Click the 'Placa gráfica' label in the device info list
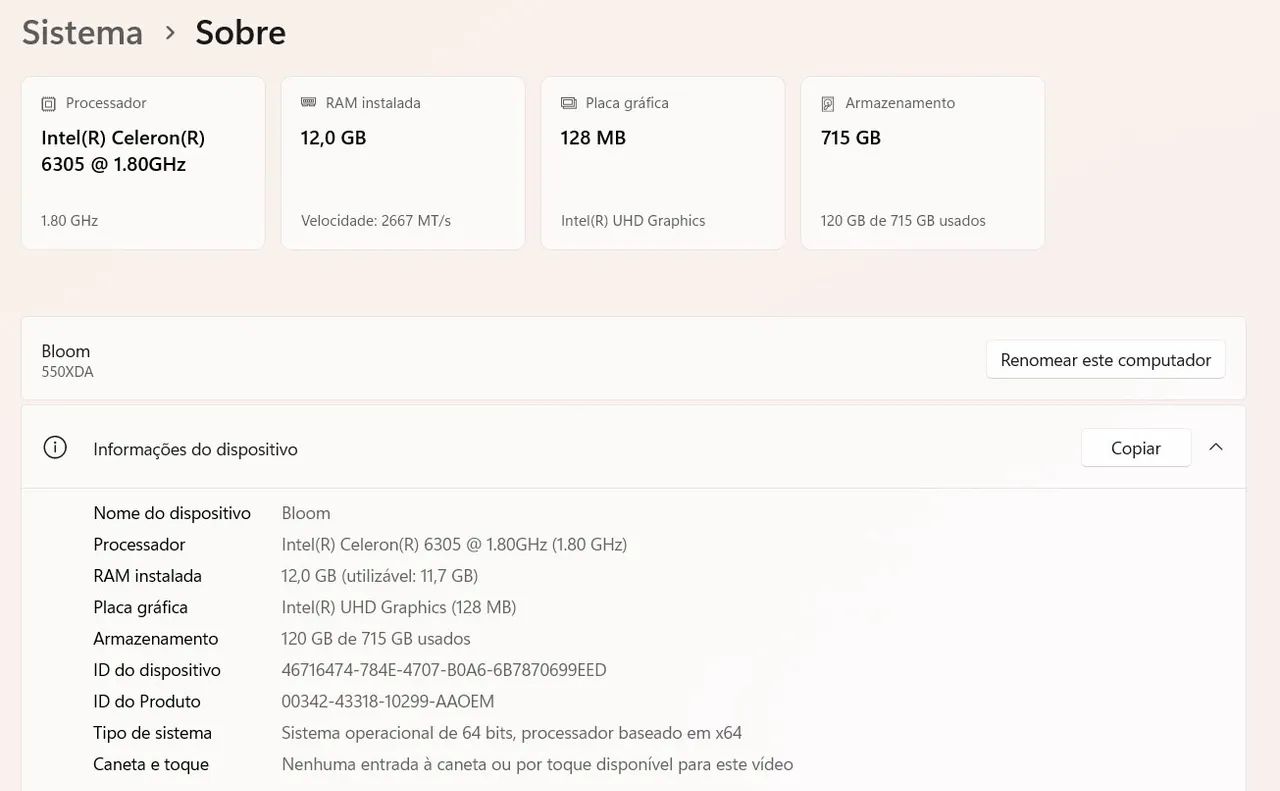 click(x=140, y=608)
